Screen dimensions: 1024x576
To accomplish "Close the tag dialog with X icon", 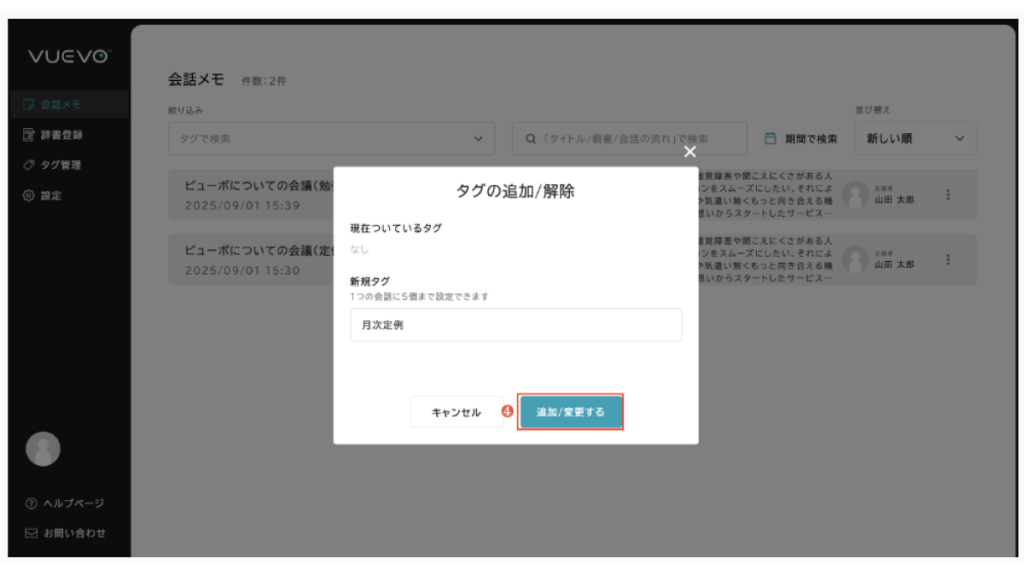I will click(x=689, y=151).
